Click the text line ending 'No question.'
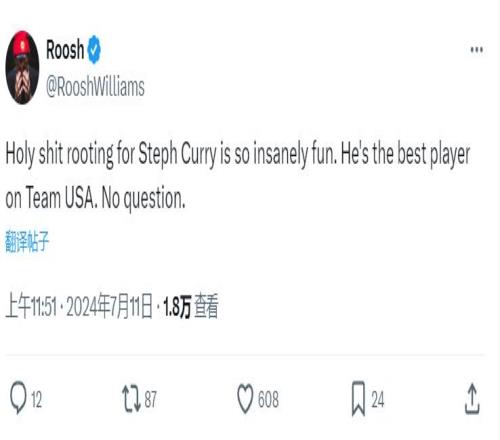This screenshot has width=500, height=440. 95,198
